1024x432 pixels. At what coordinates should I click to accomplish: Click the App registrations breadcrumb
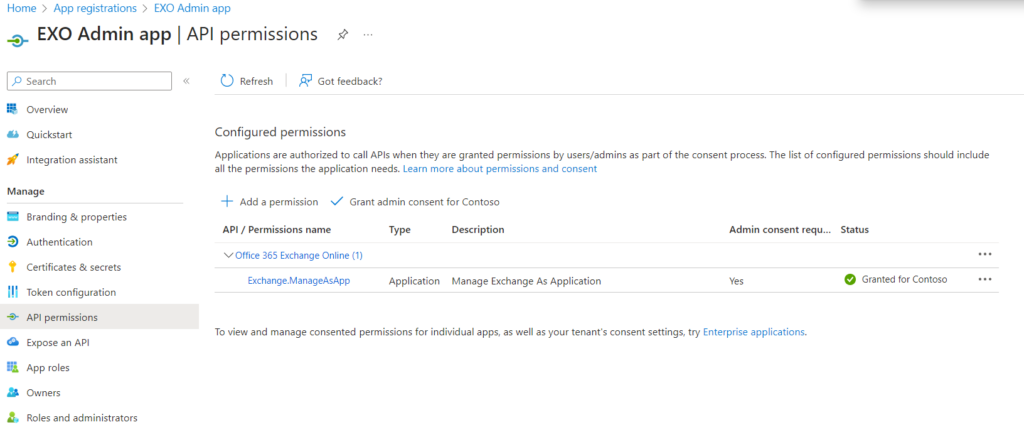click(95, 8)
